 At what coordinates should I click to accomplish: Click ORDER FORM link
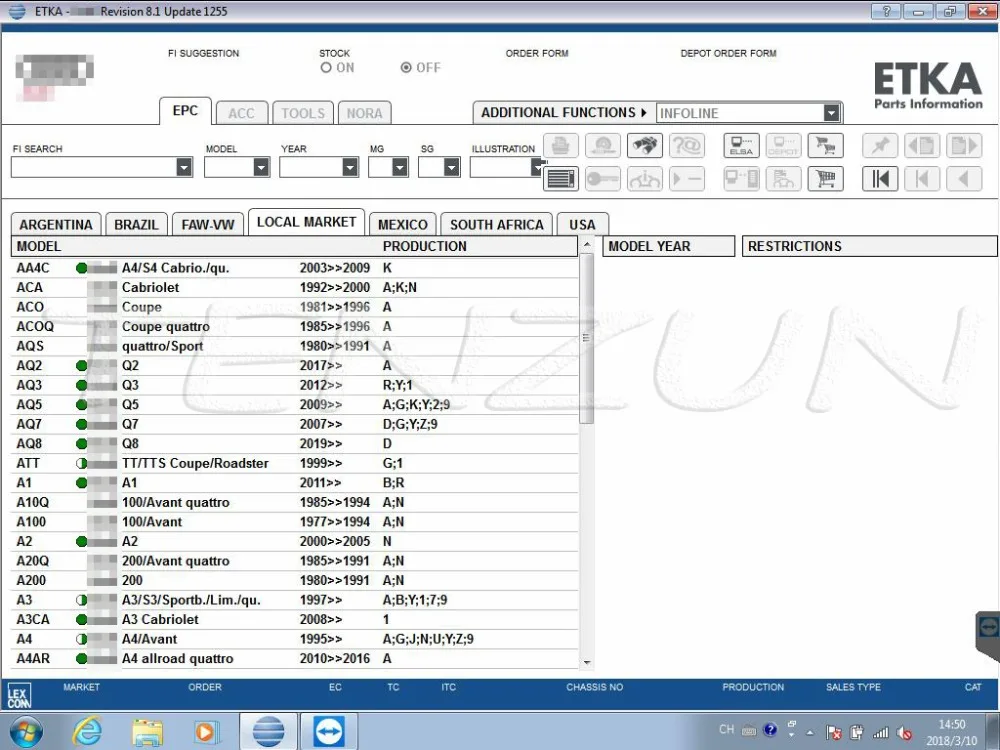point(537,54)
